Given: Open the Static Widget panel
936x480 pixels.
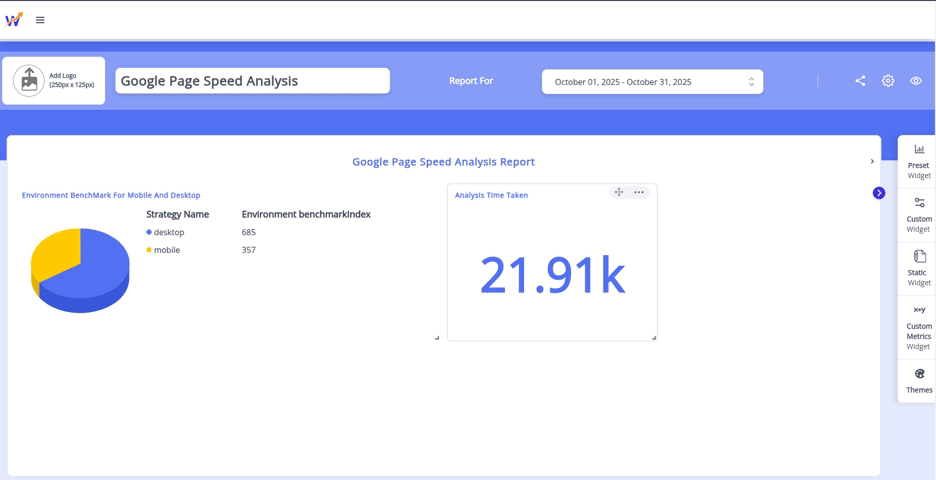Looking at the screenshot, I should coord(918,269).
